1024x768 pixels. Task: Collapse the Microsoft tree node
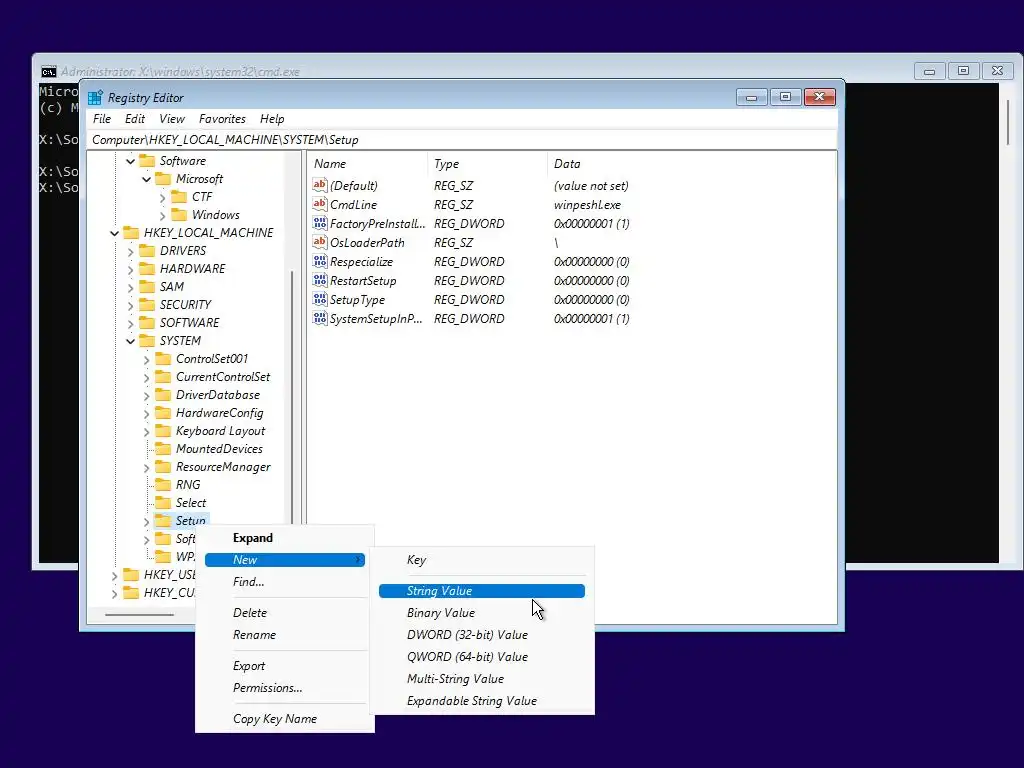(x=146, y=179)
